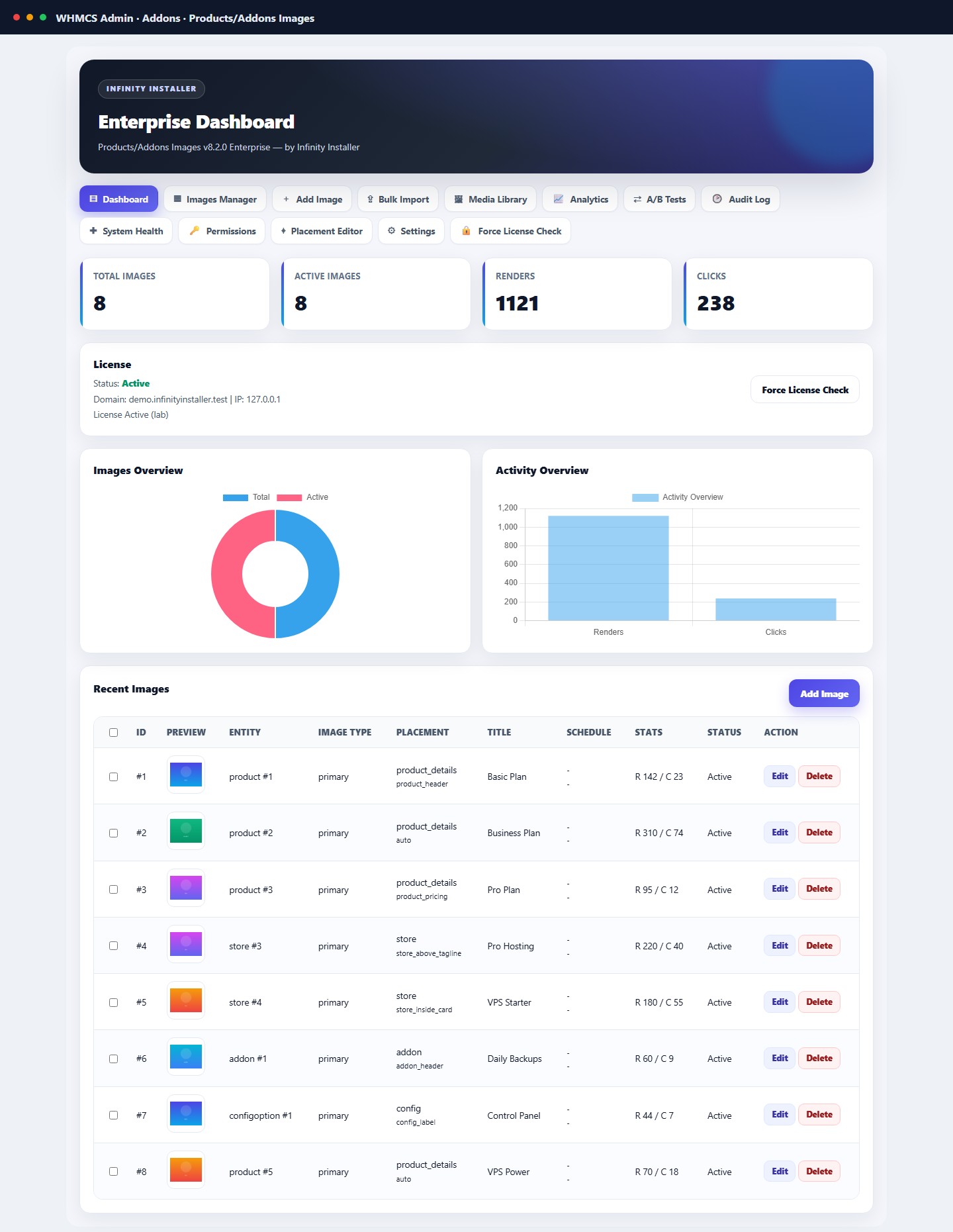The image size is (953, 1232).
Task: Click the 'configoption #1' entity cell
Action: [261, 1115]
